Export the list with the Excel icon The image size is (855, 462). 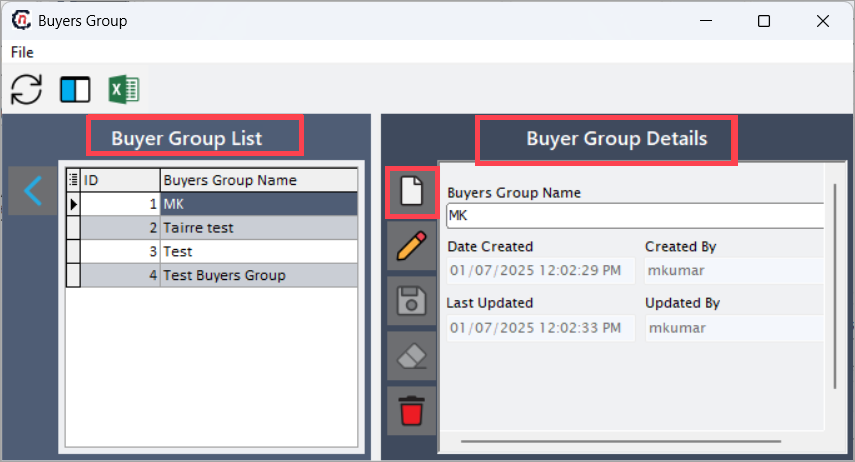[x=124, y=89]
